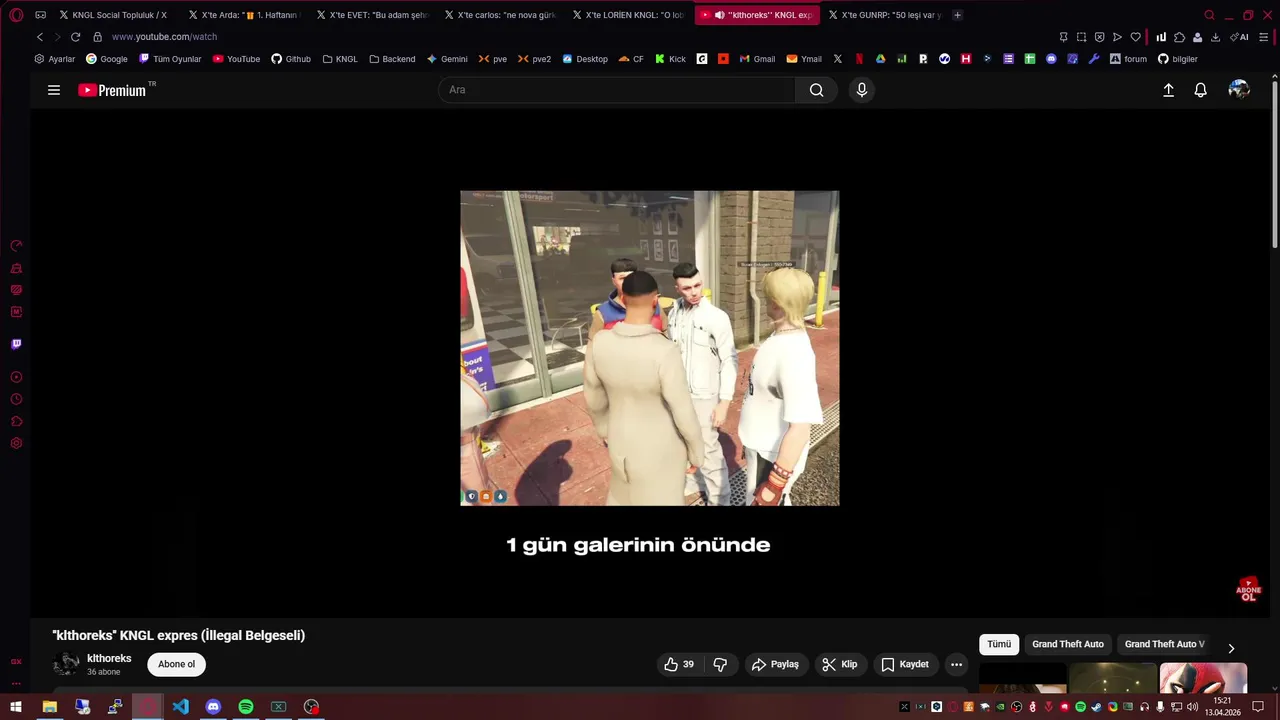Image resolution: width=1280 pixels, height=720 pixels.
Task: Open Discord from the taskbar
Action: (213, 707)
